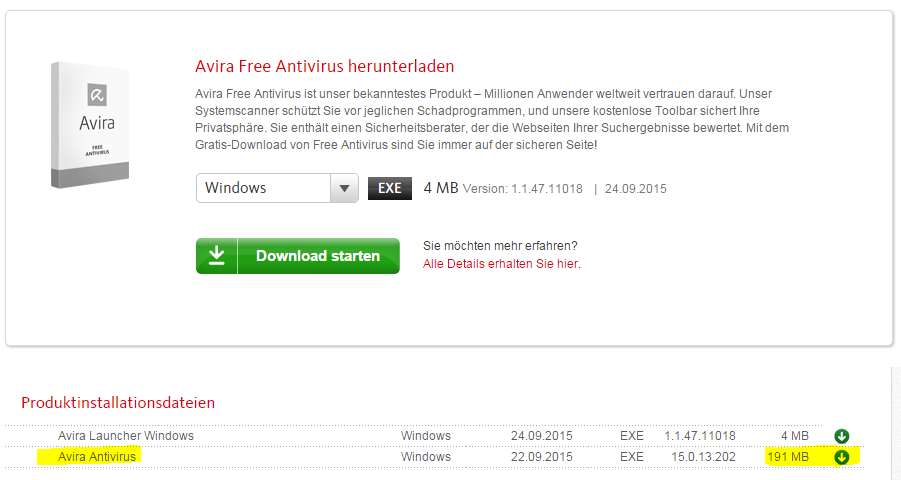
Task: Click the 4 MB size next to EXE badge
Action: click(441, 188)
